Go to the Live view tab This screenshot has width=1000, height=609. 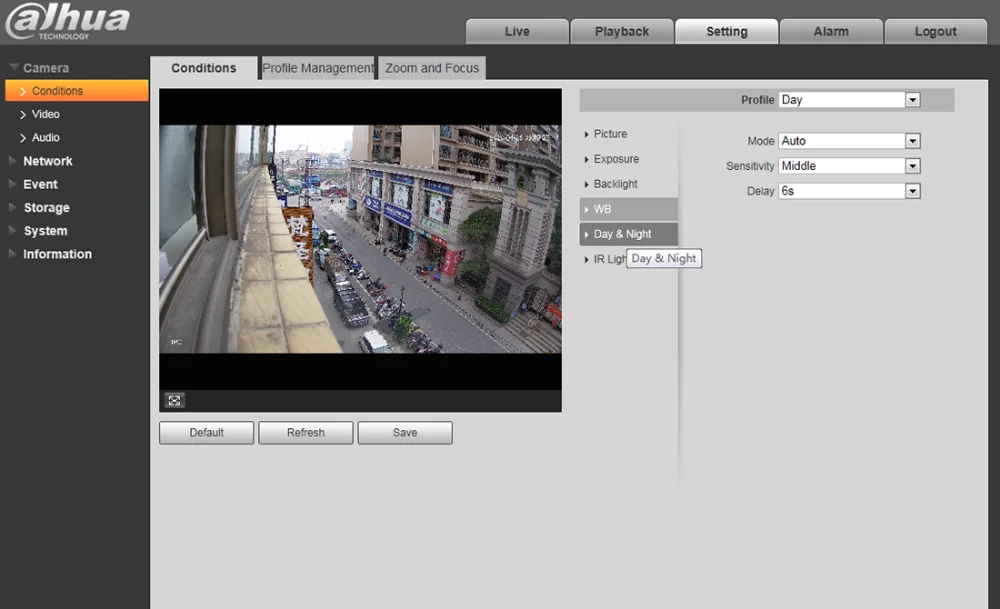tap(517, 31)
